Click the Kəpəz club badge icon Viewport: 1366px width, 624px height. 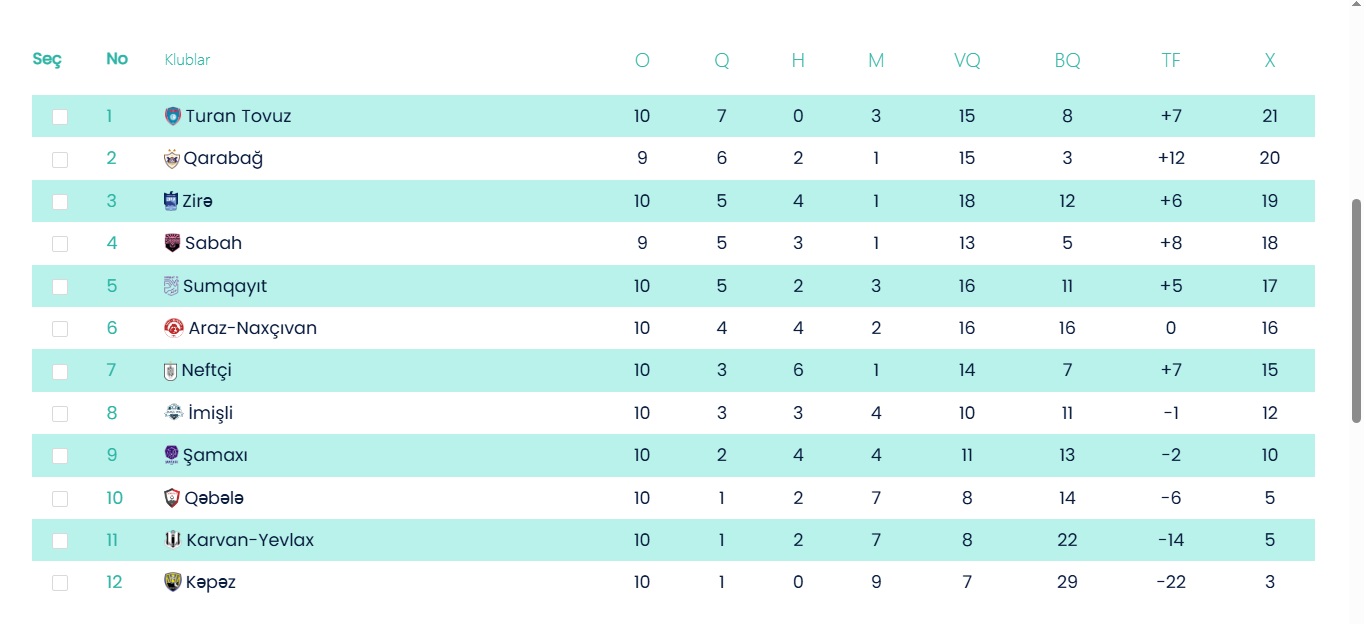(173, 582)
